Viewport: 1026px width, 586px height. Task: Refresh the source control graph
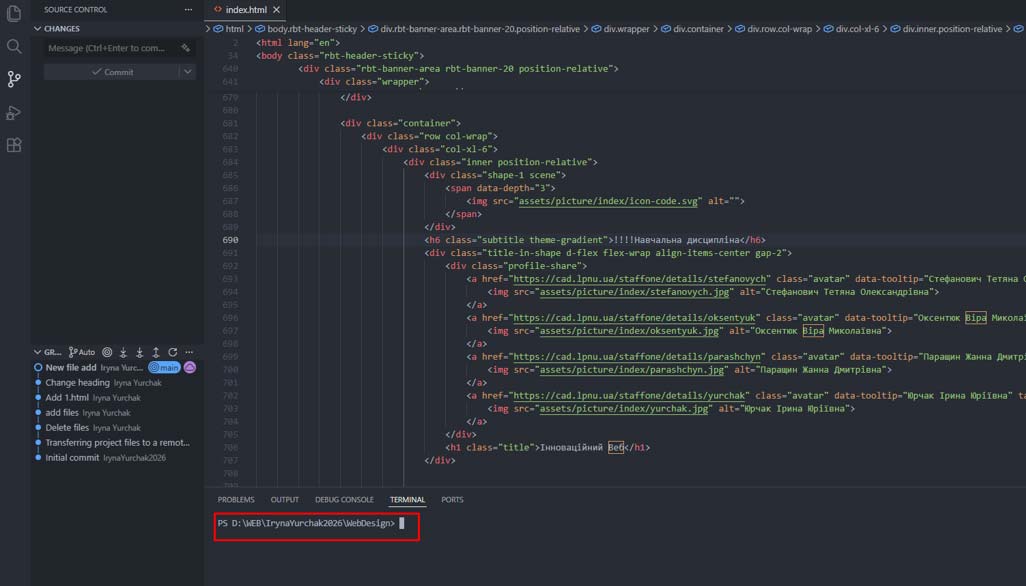click(x=173, y=352)
